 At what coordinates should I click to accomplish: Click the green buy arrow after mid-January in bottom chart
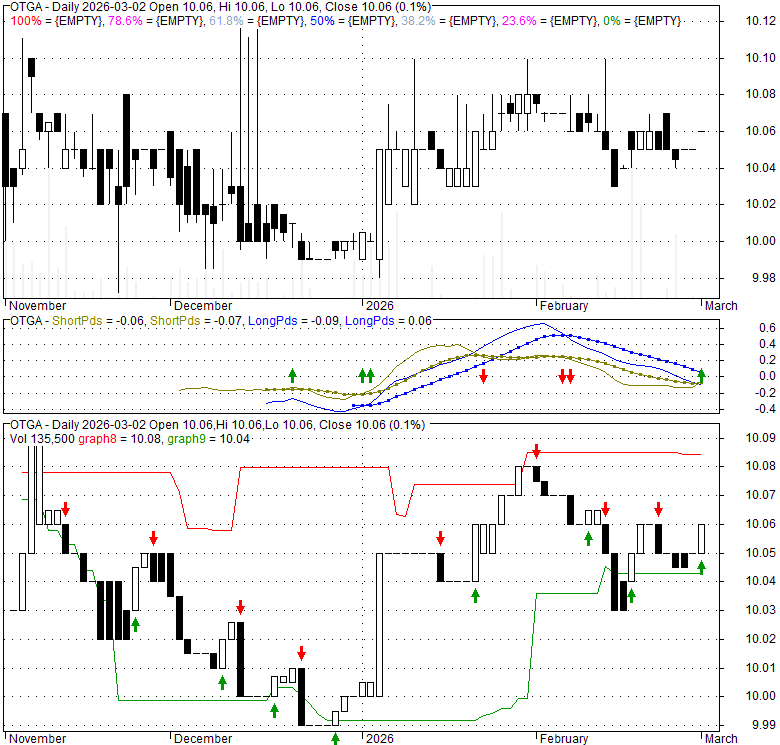tap(475, 596)
